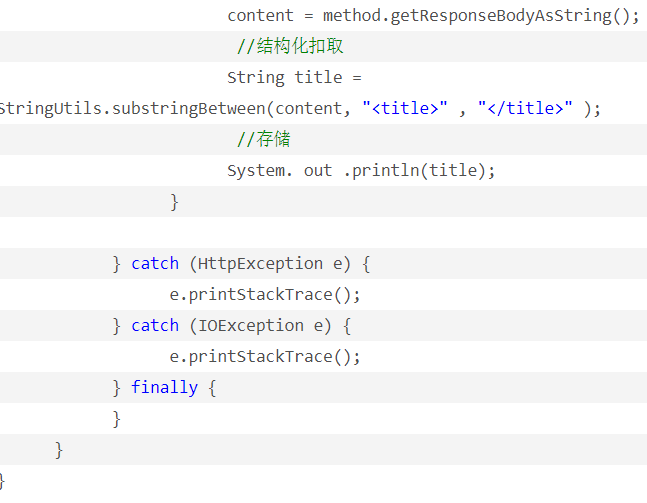Select the green comment '//存储'
The image size is (647, 503).
coord(264,139)
